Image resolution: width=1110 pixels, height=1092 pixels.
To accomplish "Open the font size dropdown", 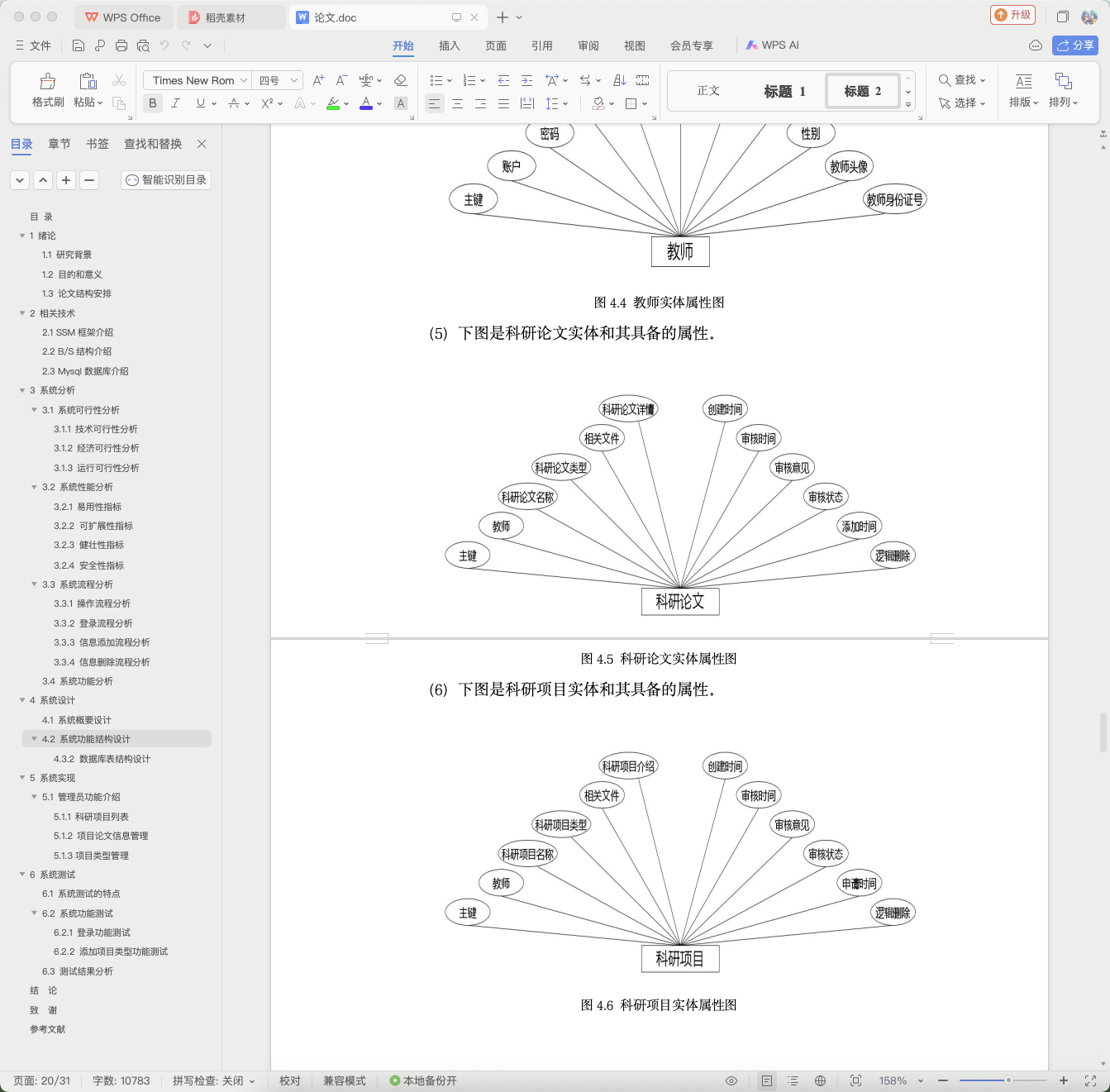I will tap(278, 80).
